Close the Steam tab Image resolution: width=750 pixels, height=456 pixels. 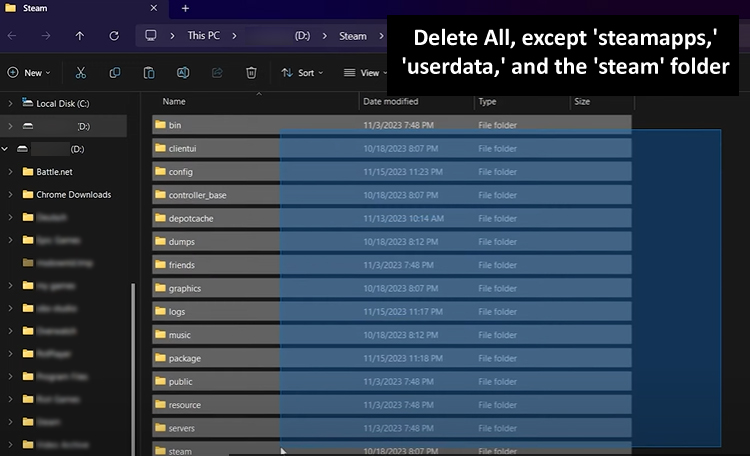coord(154,8)
